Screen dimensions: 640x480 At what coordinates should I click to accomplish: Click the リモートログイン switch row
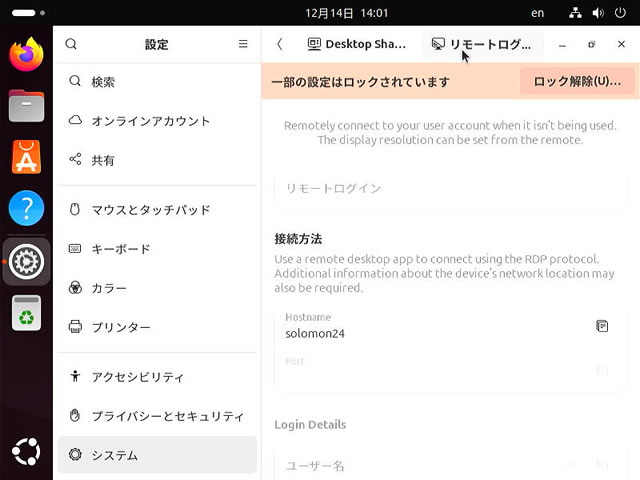pos(450,189)
